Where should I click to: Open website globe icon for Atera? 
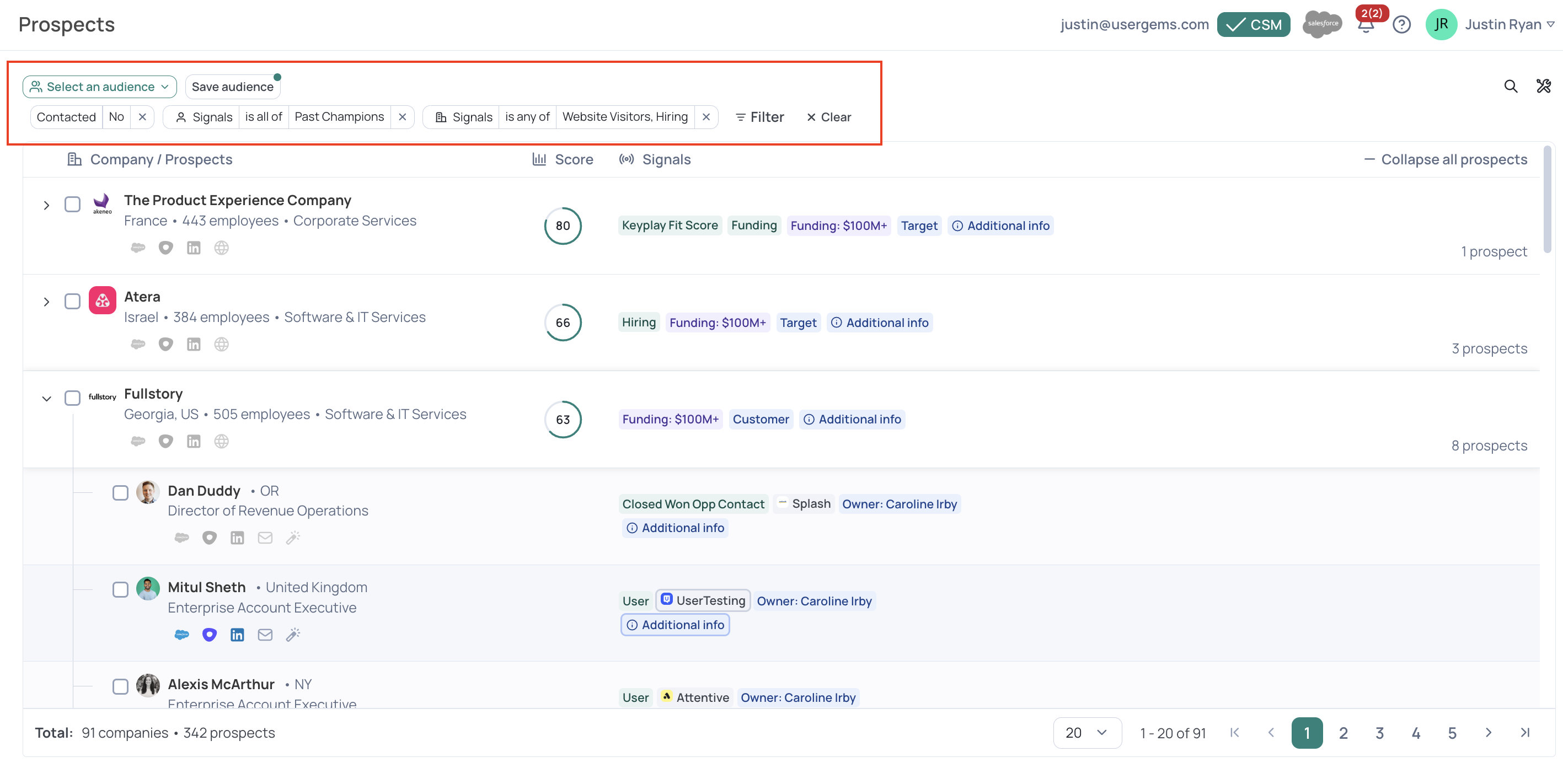coord(222,344)
